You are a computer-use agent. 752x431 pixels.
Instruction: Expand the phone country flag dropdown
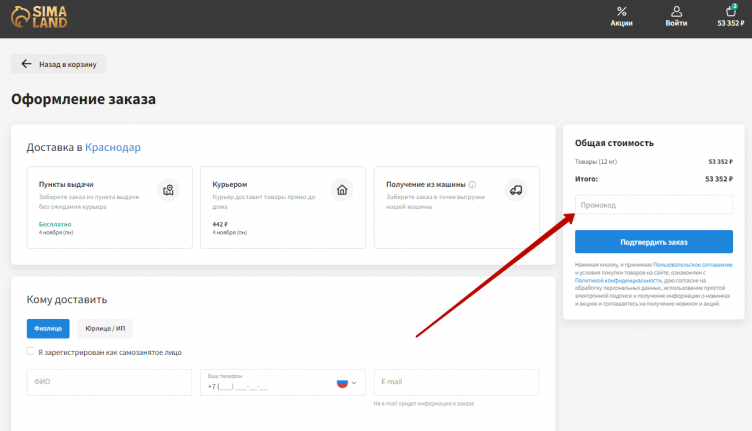click(x=346, y=383)
